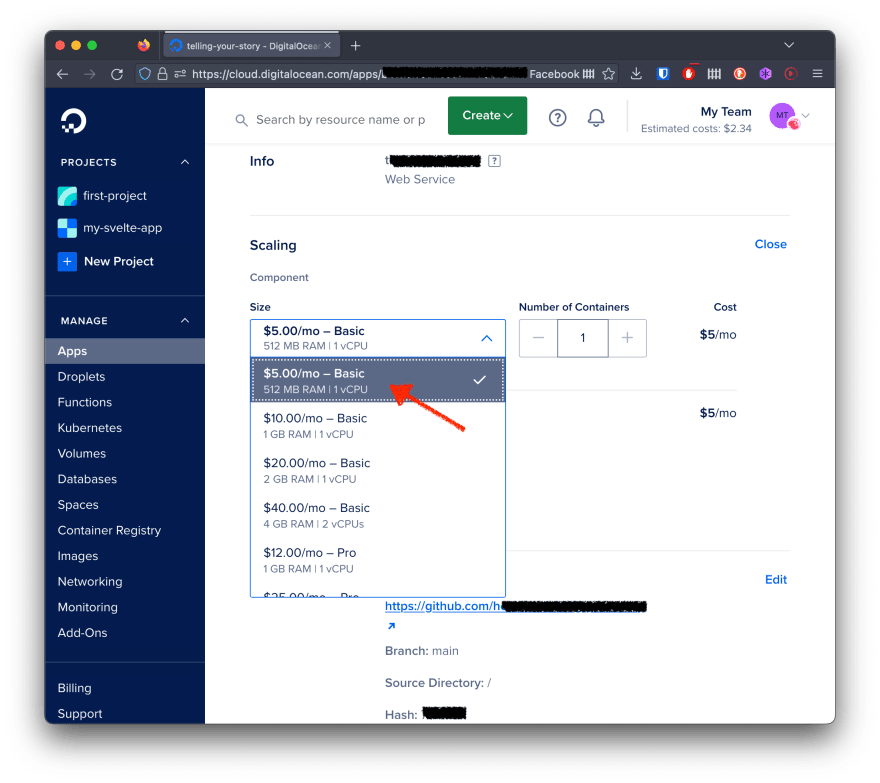Screen dimensions: 880x783
Task: Bookmark page with star icon
Action: 608,74
